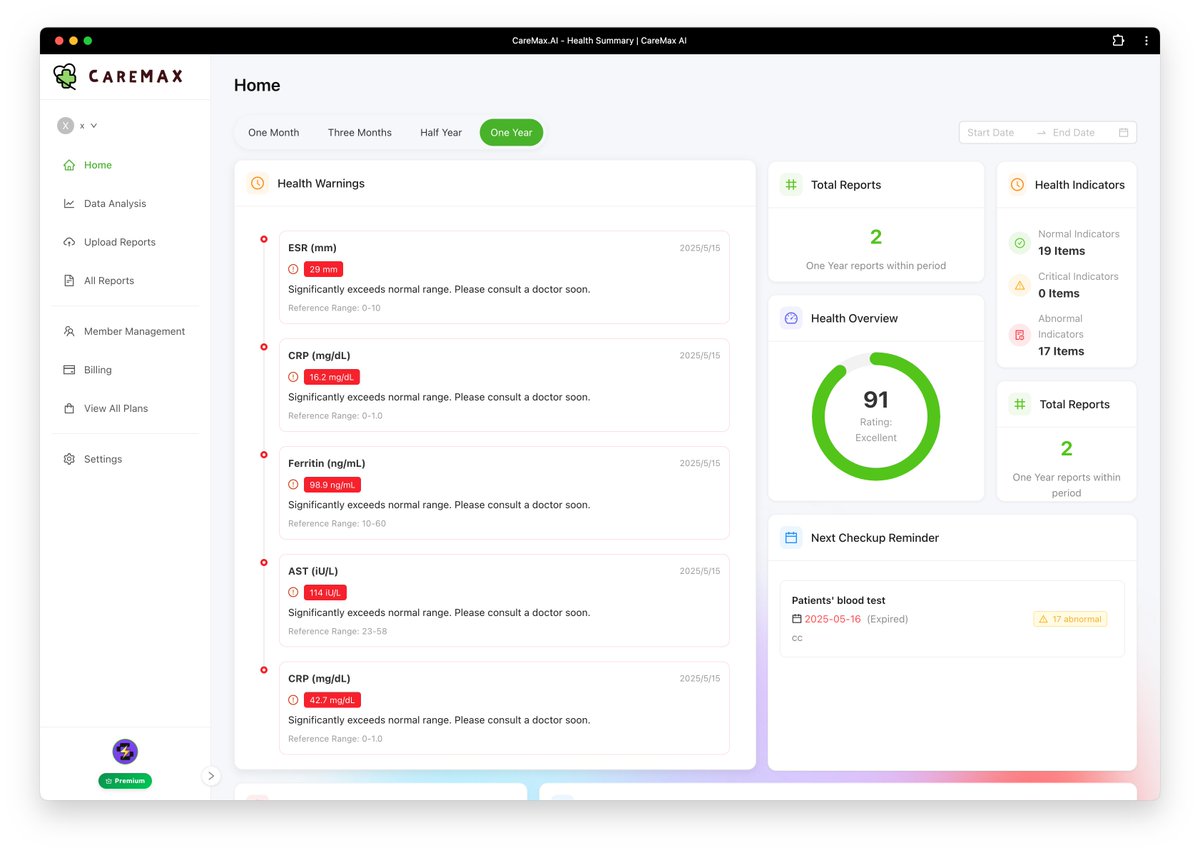Click the green Premium badge button

tap(125, 781)
